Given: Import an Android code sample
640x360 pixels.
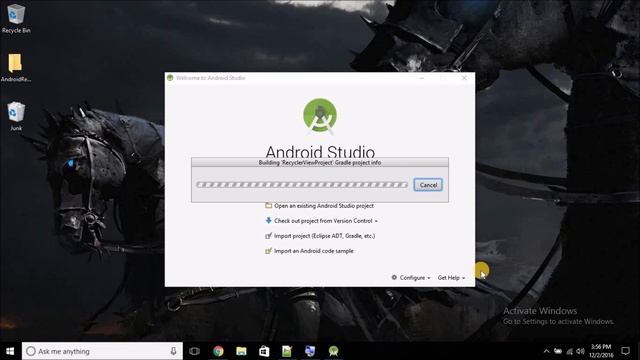Looking at the screenshot, I should (x=313, y=251).
